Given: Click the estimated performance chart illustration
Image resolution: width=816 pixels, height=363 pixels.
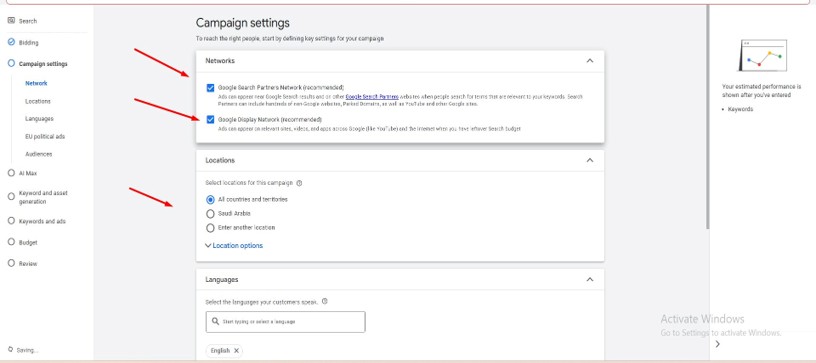Looking at the screenshot, I should coord(762,56).
